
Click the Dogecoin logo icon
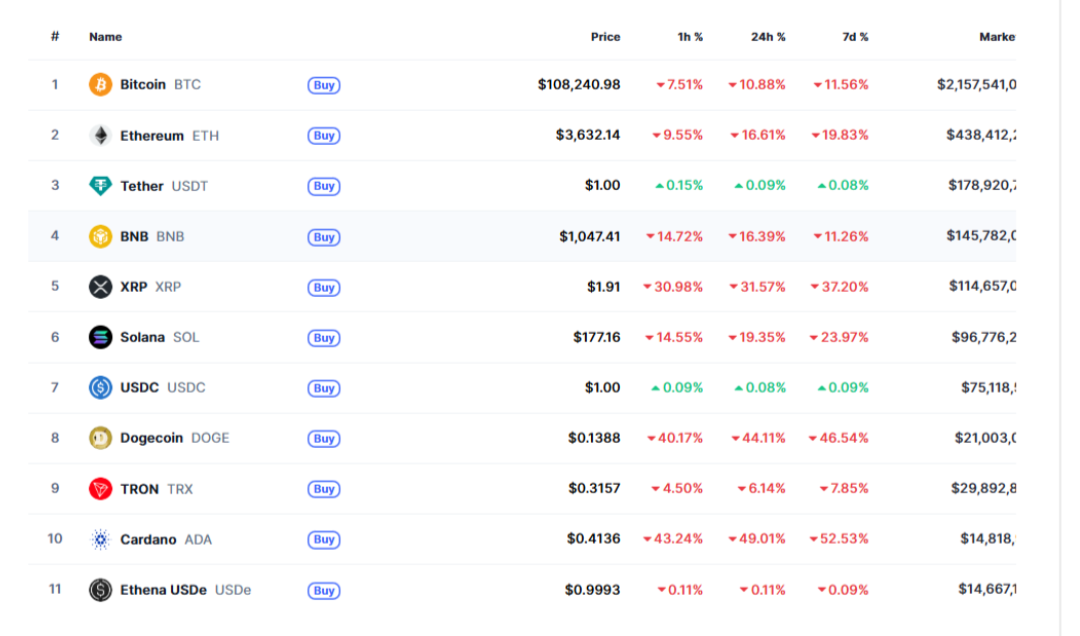pyautogui.click(x=101, y=438)
